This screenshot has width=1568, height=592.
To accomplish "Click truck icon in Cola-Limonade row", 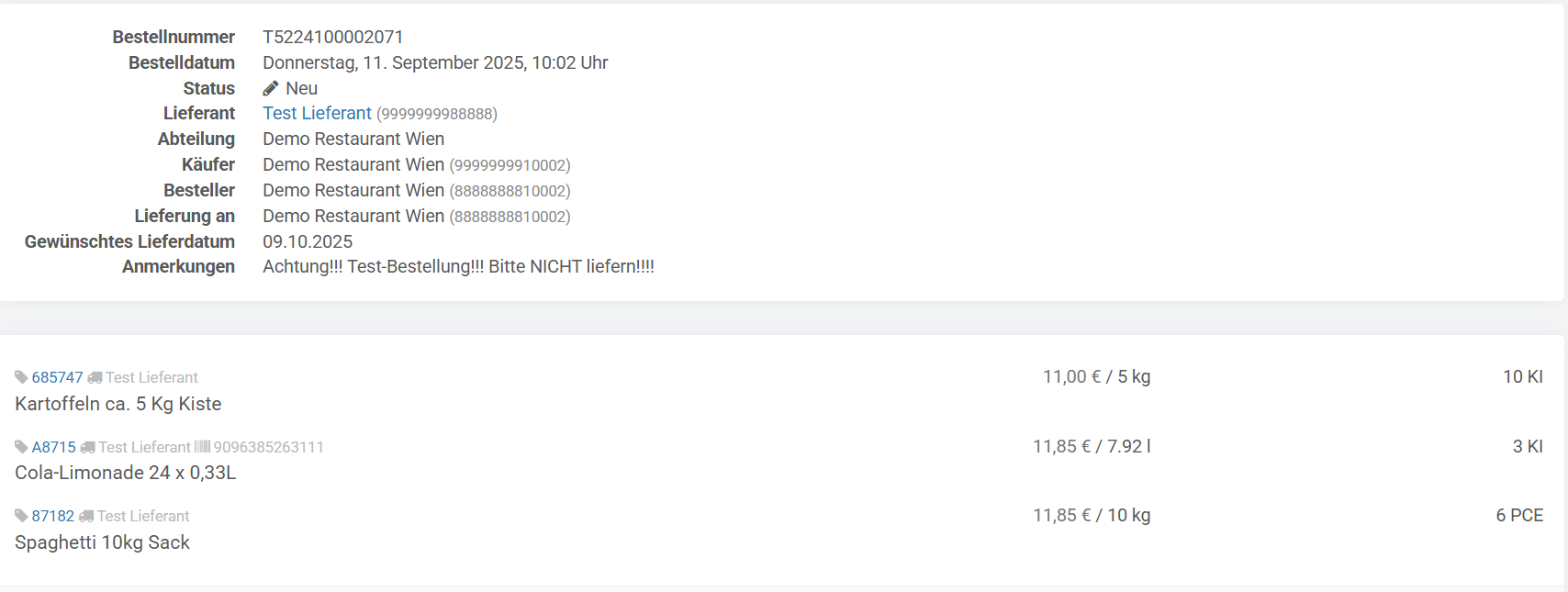I will pos(87,447).
